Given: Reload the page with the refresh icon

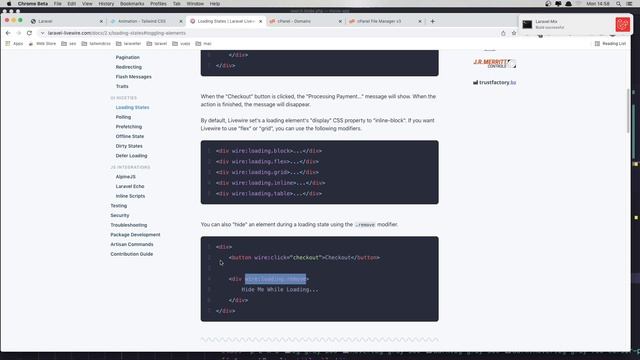Looking at the screenshot, I should [x=29, y=33].
